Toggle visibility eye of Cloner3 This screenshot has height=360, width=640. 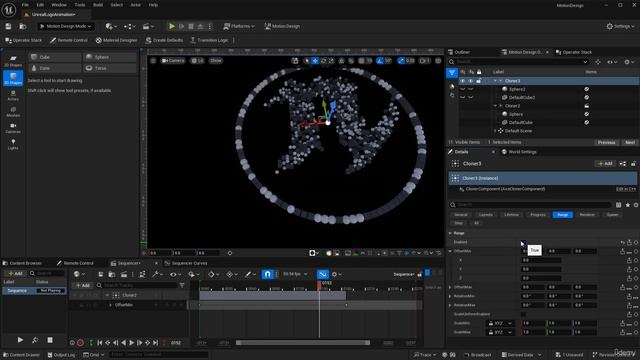click(x=462, y=81)
